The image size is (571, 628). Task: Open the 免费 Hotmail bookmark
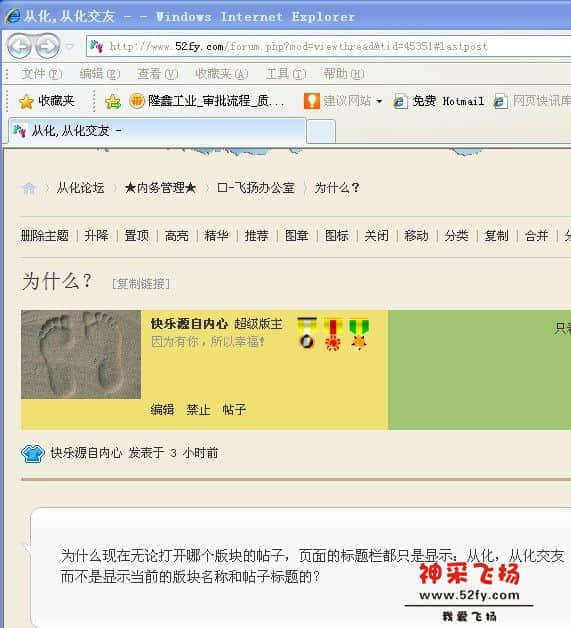tap(438, 101)
